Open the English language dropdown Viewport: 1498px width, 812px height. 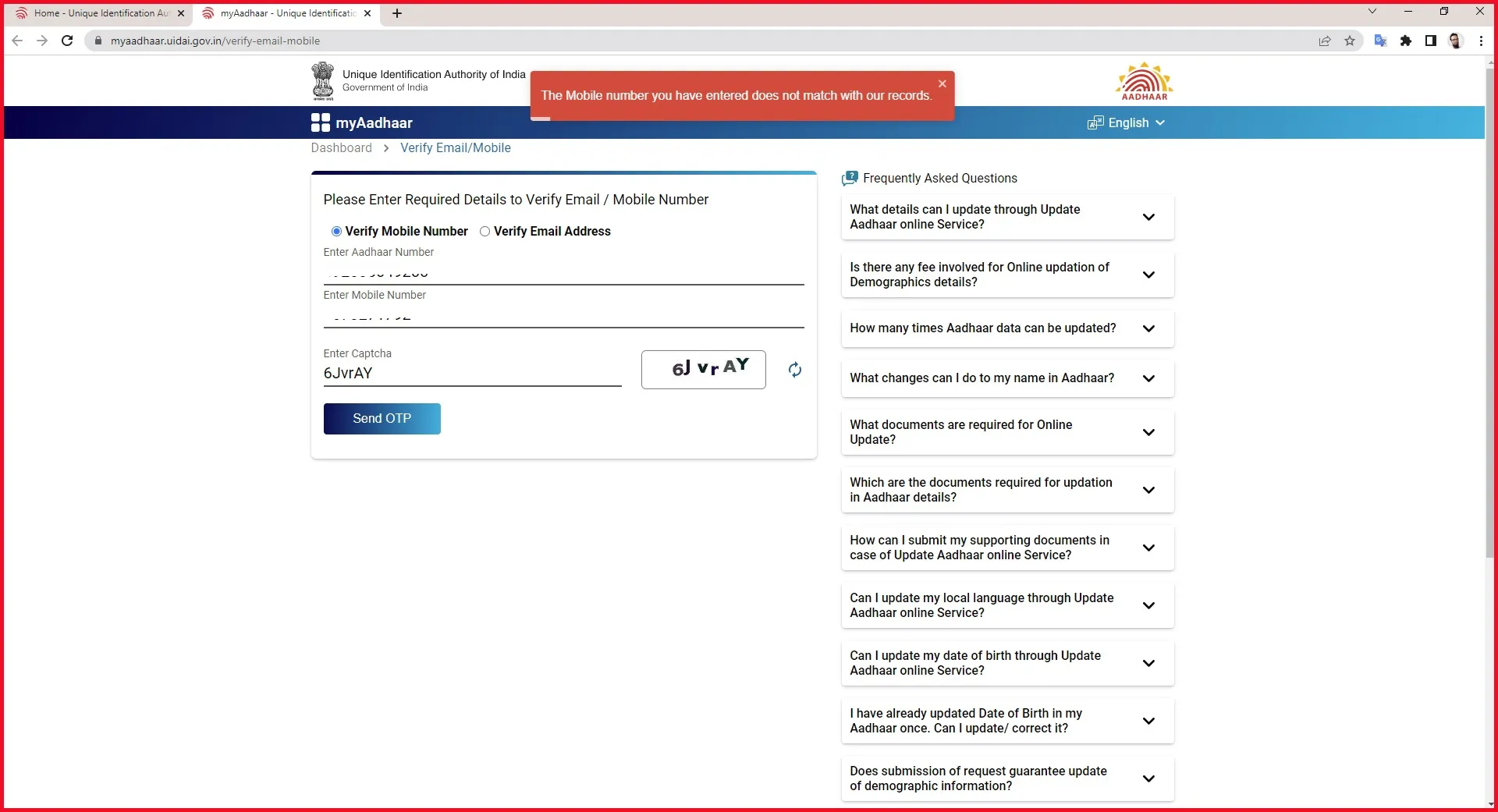pos(1137,122)
